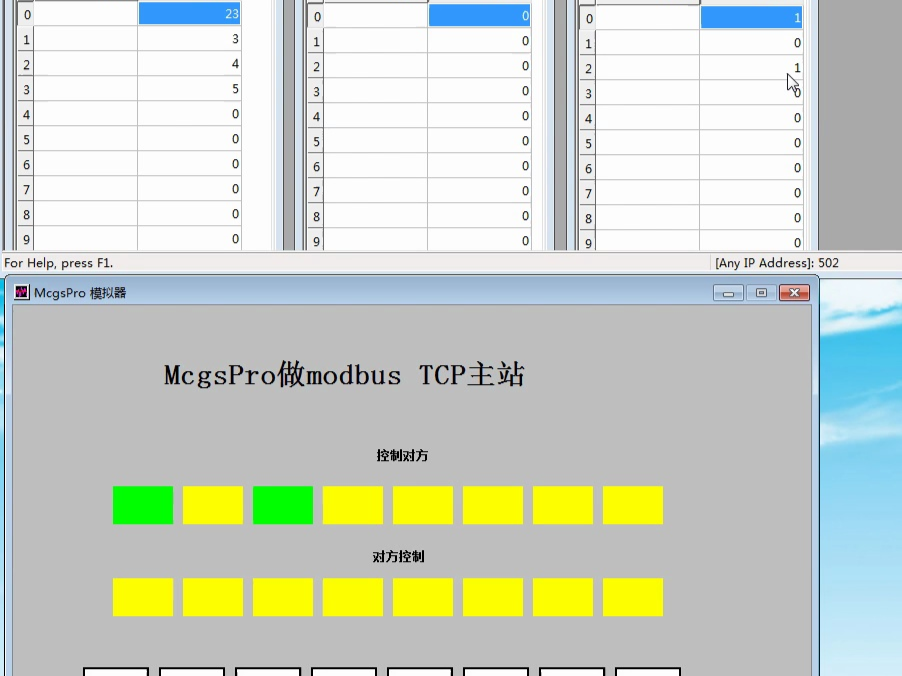Click the '[Any IP Address]: 502' status entry
Viewport: 902px width, 676px height.
pos(777,263)
